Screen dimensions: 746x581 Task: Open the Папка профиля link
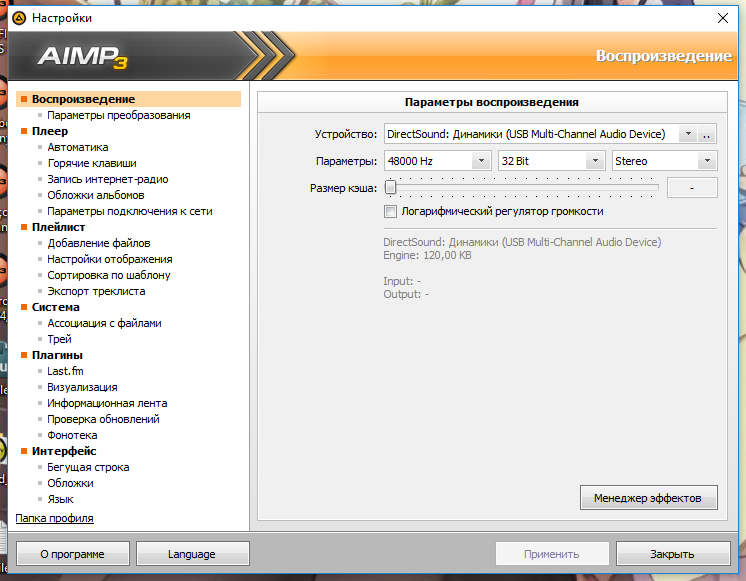pyautogui.click(x=54, y=518)
